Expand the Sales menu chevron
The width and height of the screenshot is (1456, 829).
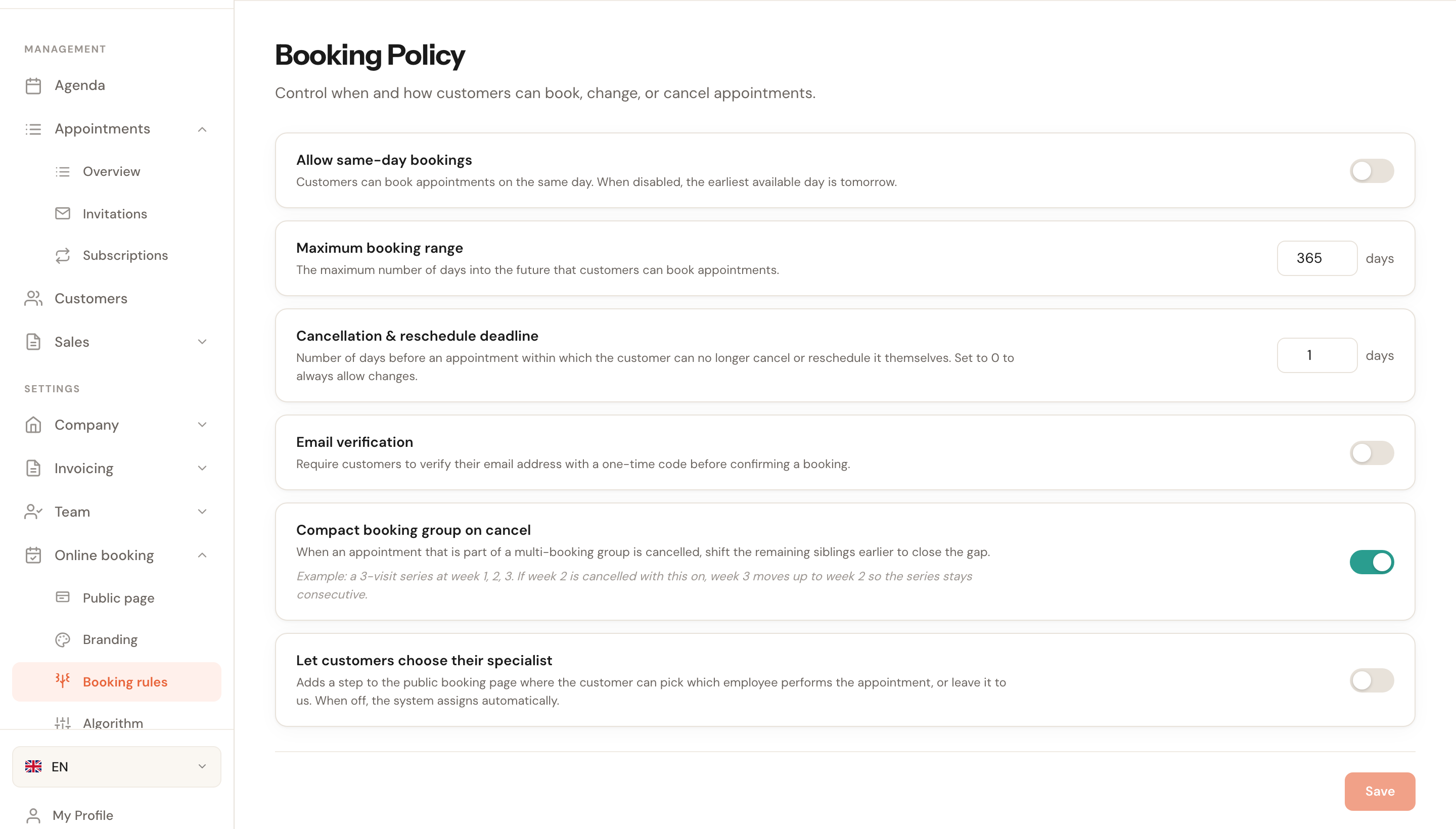[202, 342]
